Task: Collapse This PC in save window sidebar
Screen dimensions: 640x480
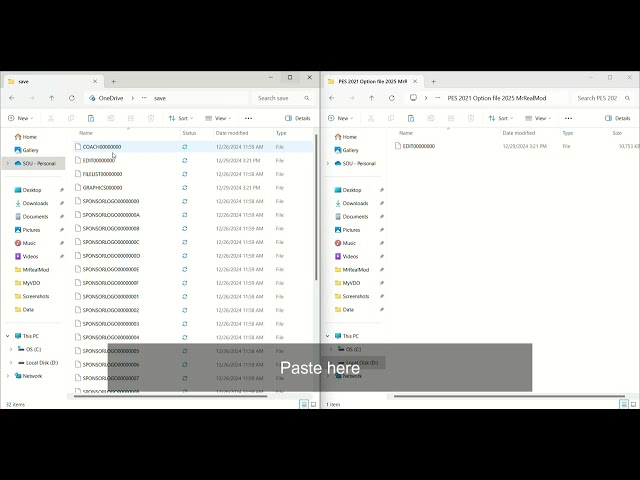Action: point(7,336)
